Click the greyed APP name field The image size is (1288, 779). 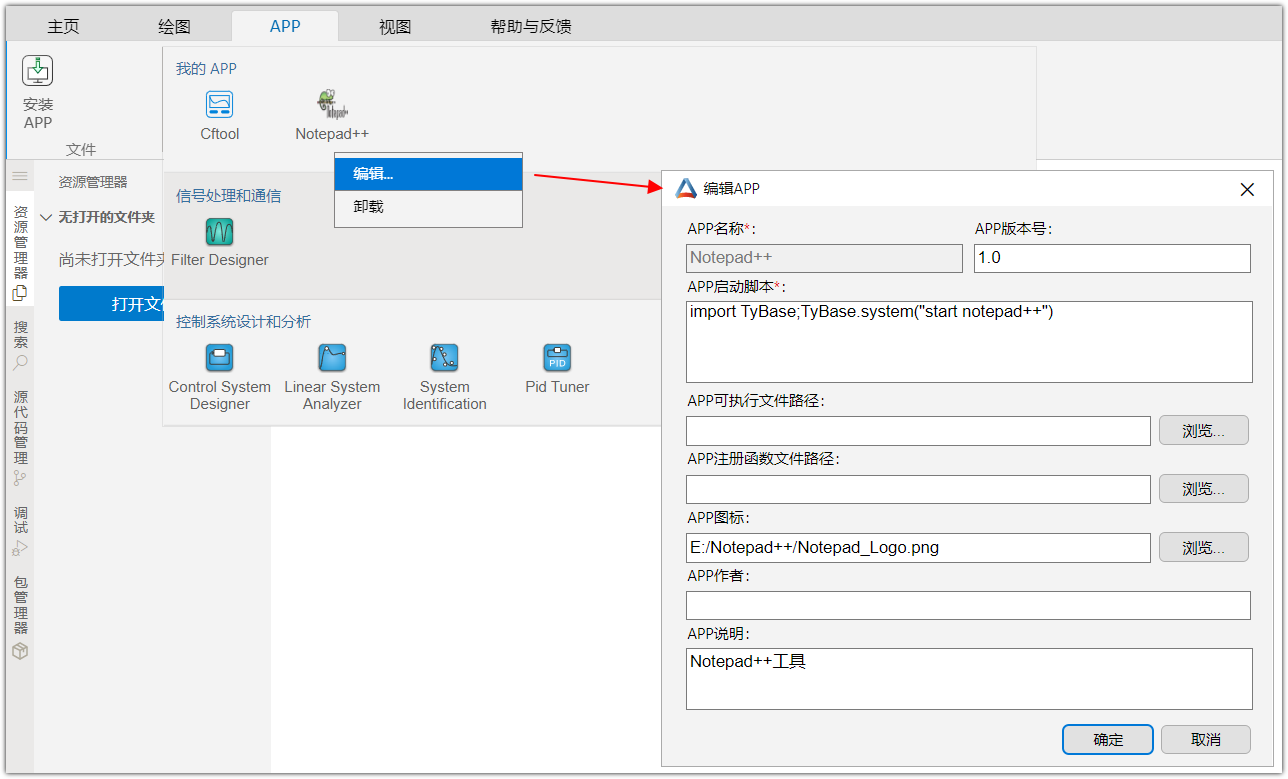[824, 258]
